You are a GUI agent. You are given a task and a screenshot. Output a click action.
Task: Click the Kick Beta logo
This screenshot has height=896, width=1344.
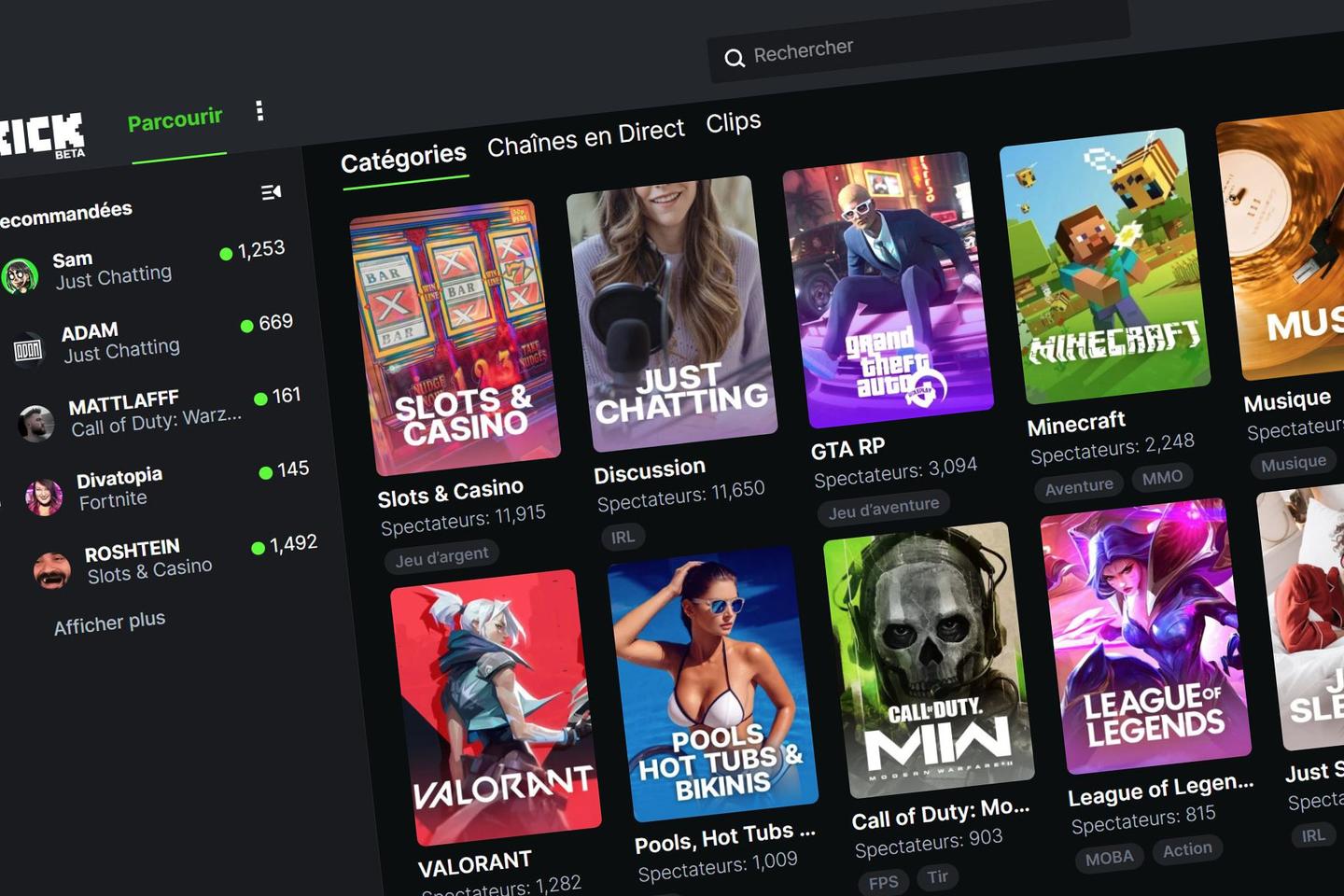coord(42,136)
